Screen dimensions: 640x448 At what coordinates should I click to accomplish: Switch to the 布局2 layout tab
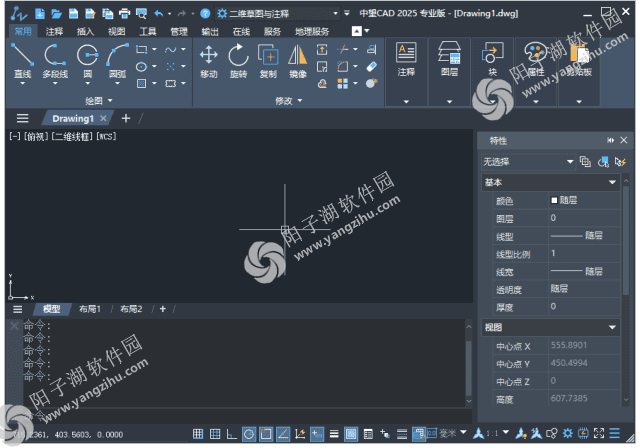[x=131, y=309]
